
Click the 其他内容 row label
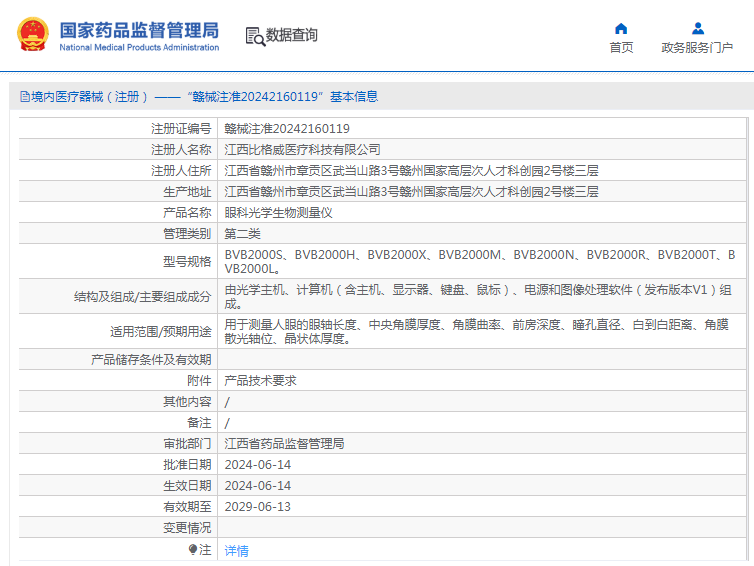coord(187,402)
